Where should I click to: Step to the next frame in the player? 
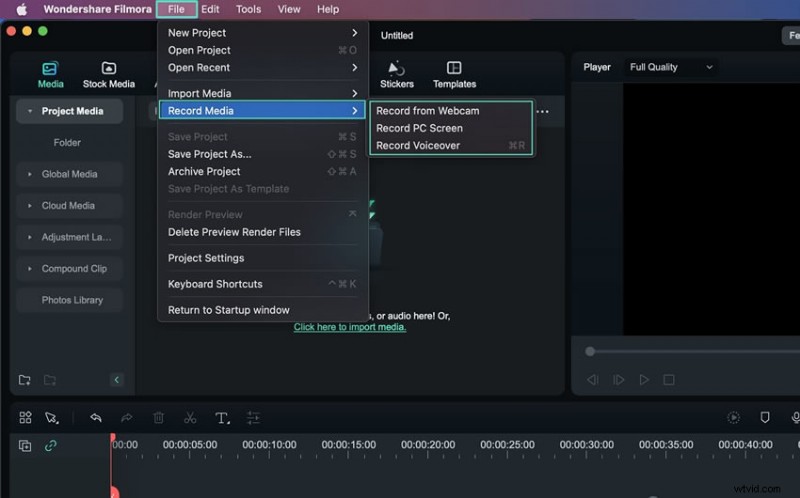(x=618, y=380)
